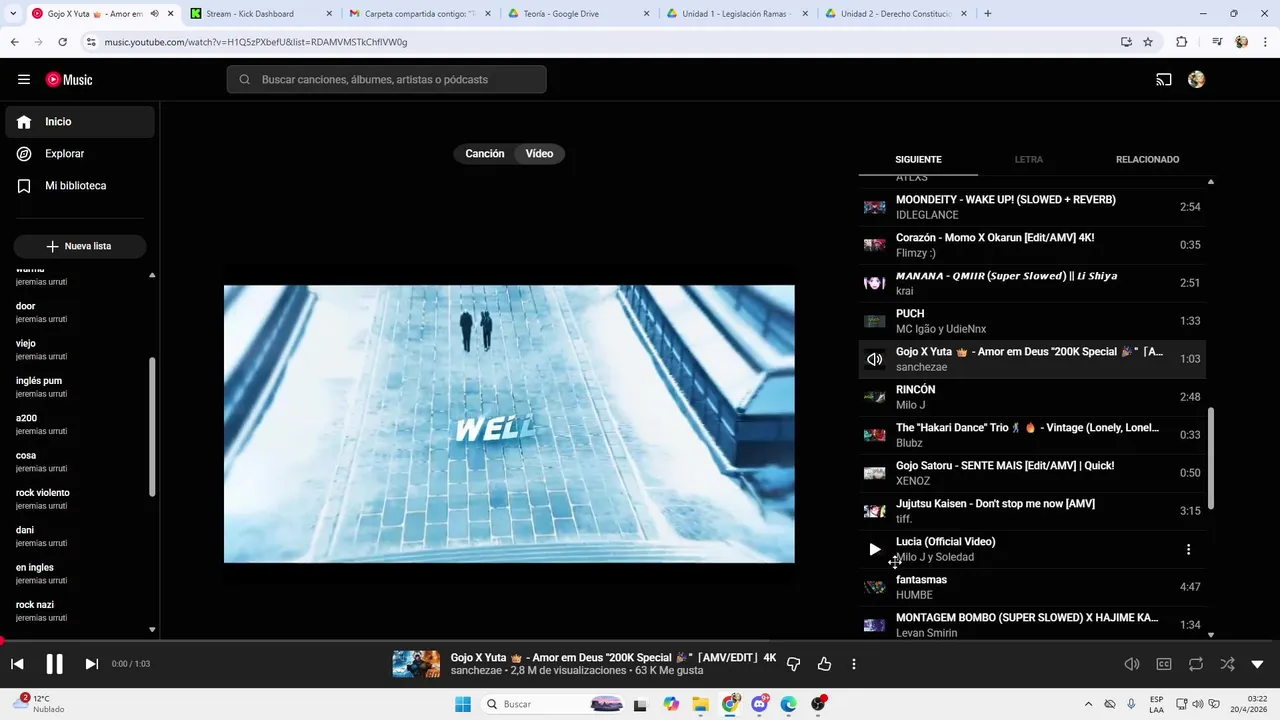Click the search songs input field
Viewport: 1280px width, 720px height.
tap(386, 80)
